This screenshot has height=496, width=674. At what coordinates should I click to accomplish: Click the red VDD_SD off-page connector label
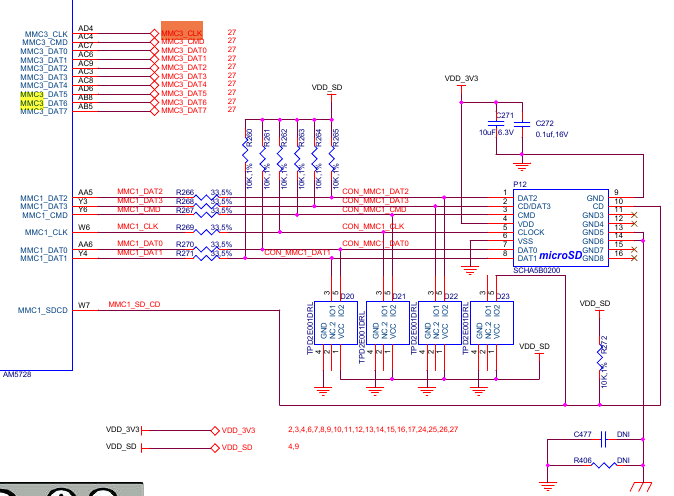click(x=237, y=447)
